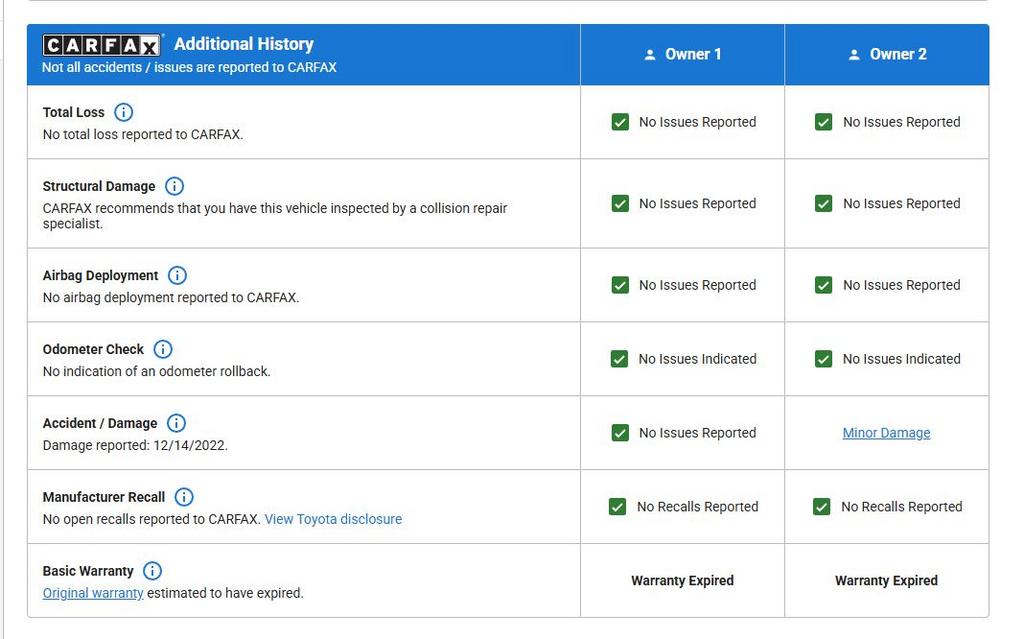This screenshot has width=1024, height=639.
Task: Open the Minor Damage link for Owner 2
Action: pyautogui.click(x=886, y=433)
